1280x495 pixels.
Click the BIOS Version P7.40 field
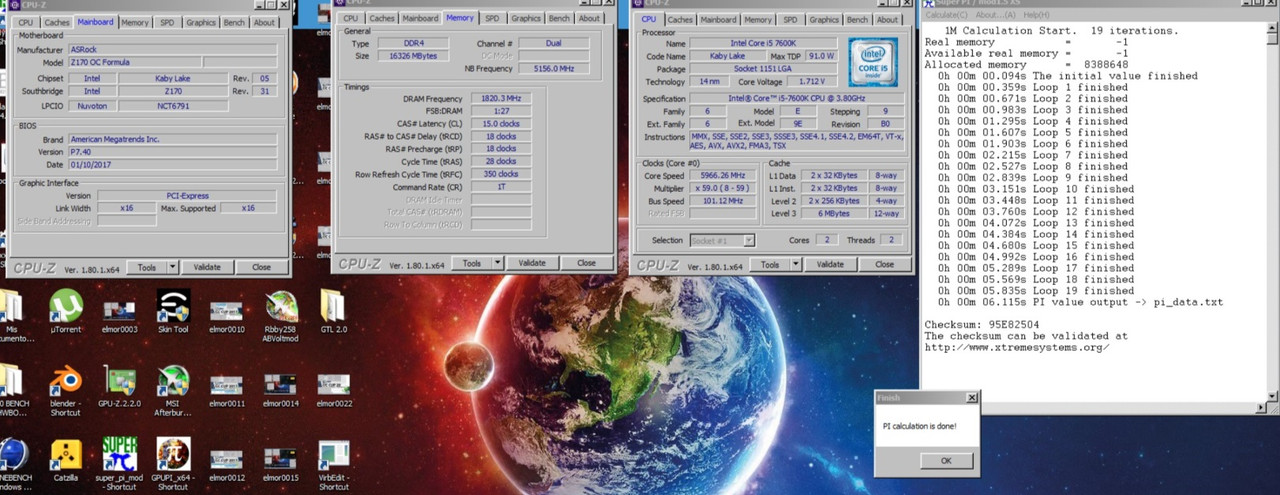173,152
